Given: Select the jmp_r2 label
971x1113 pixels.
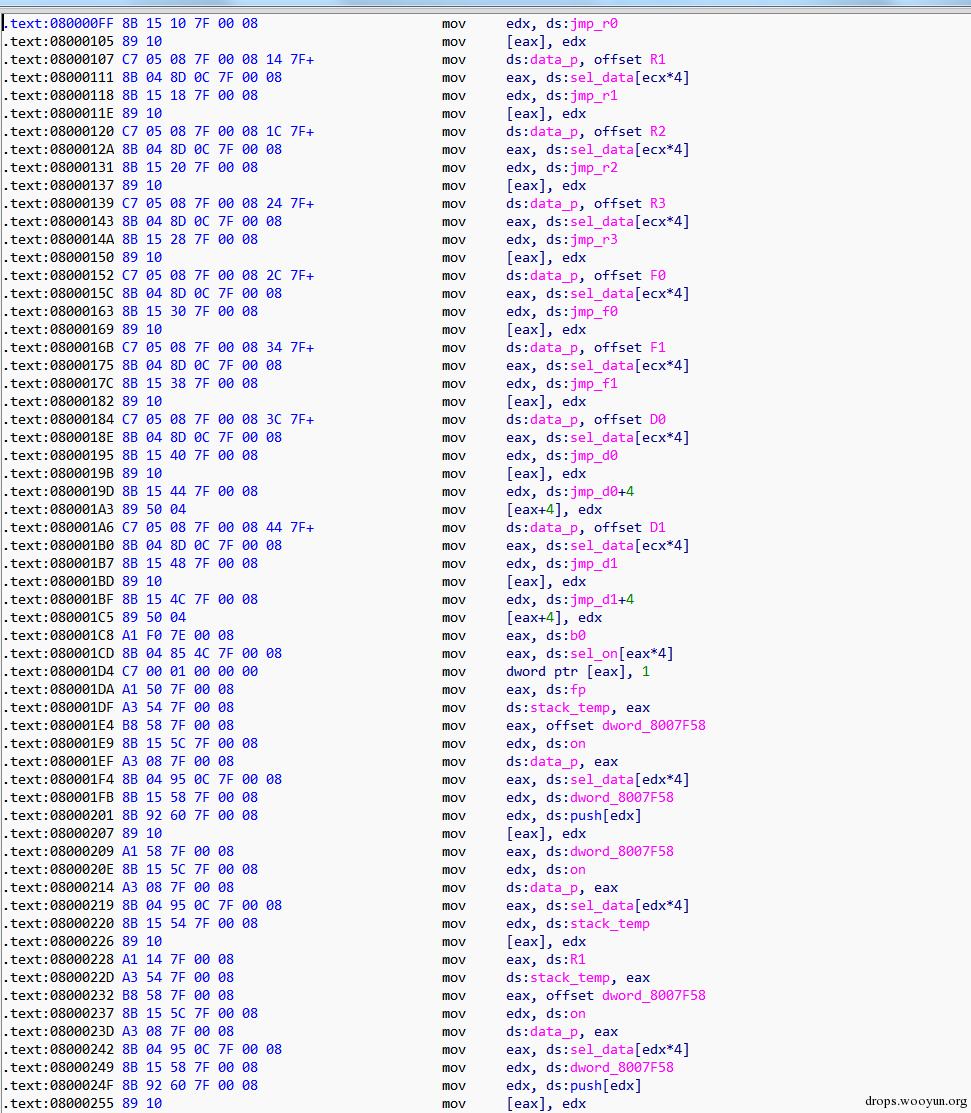Looking at the screenshot, I should (594, 168).
